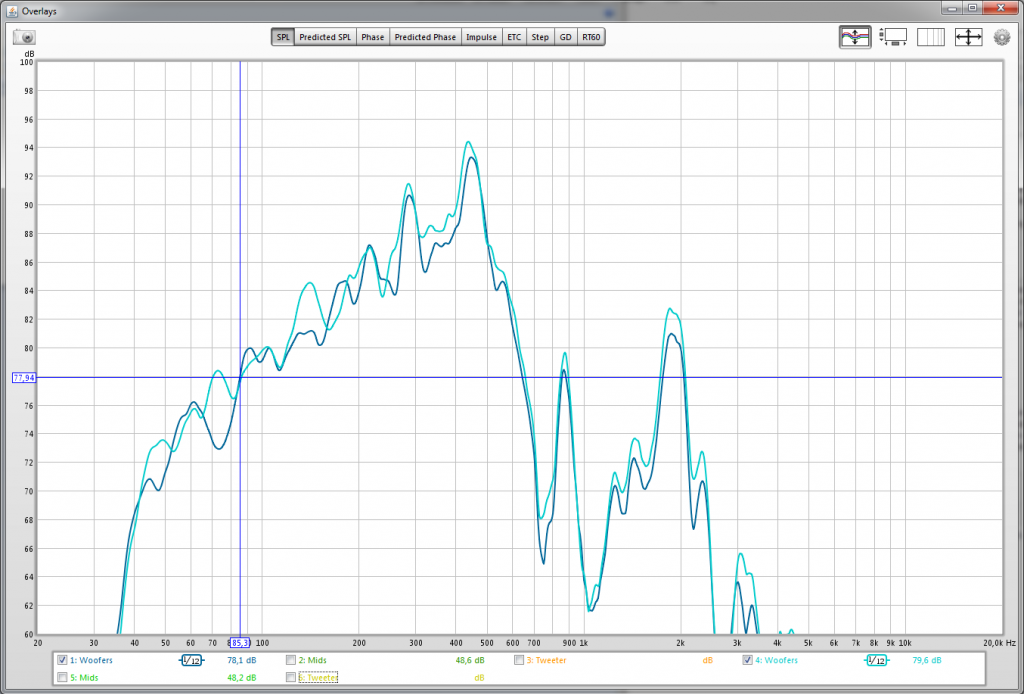Toggle graph scrollbars display icon
The image size is (1024, 694).
[x=893, y=37]
